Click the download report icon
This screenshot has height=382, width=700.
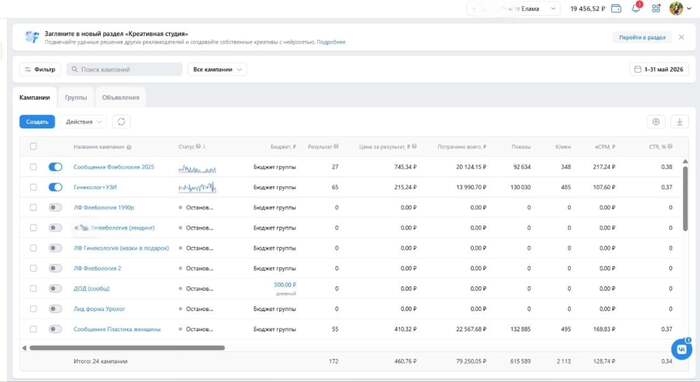pos(679,122)
